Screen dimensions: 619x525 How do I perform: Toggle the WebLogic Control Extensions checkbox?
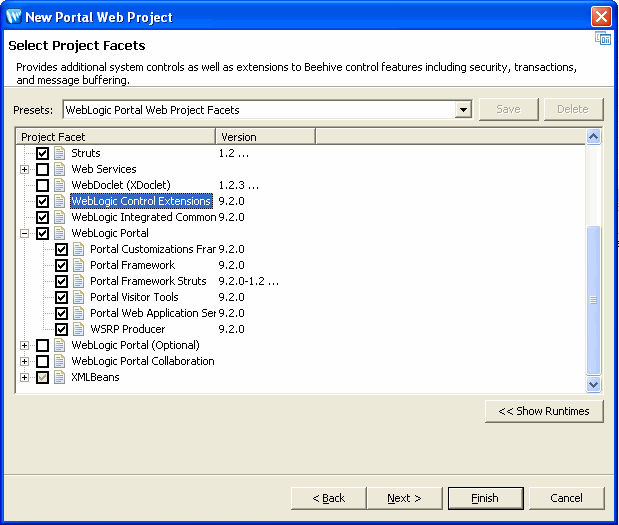(x=42, y=201)
